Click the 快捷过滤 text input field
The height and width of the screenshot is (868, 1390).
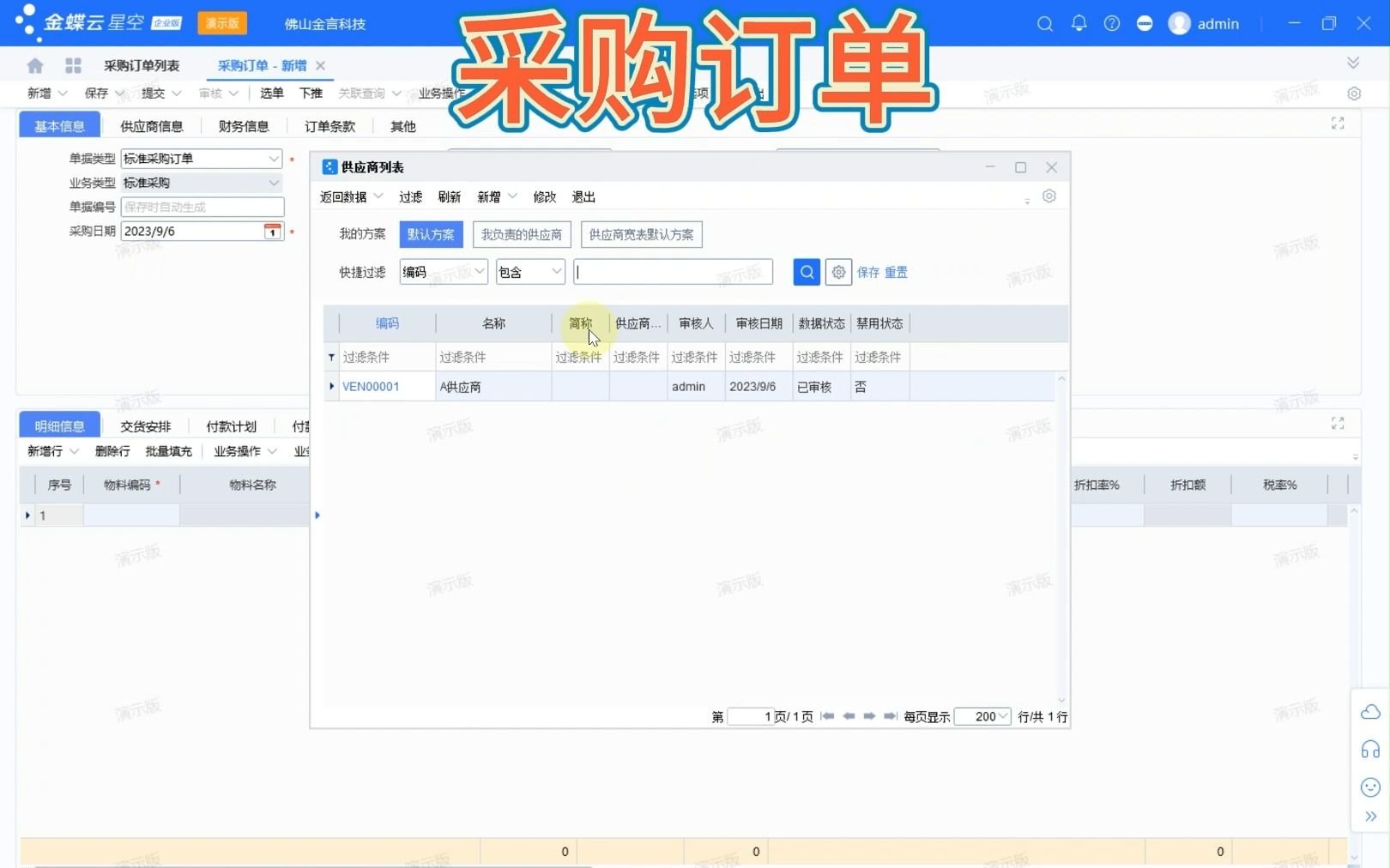click(x=673, y=272)
